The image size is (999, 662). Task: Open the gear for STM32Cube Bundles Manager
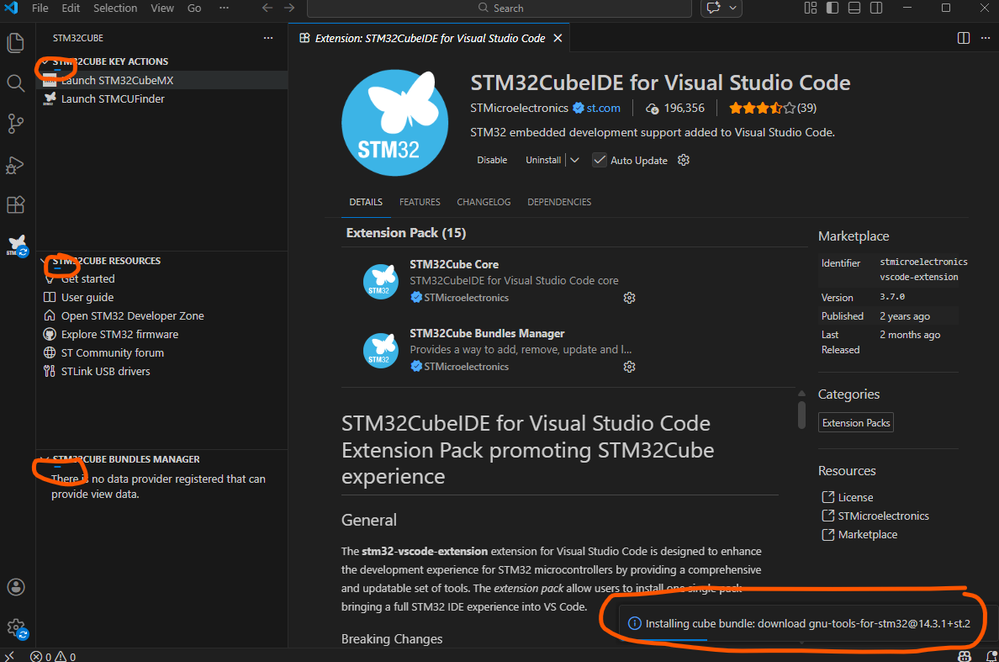pos(629,366)
